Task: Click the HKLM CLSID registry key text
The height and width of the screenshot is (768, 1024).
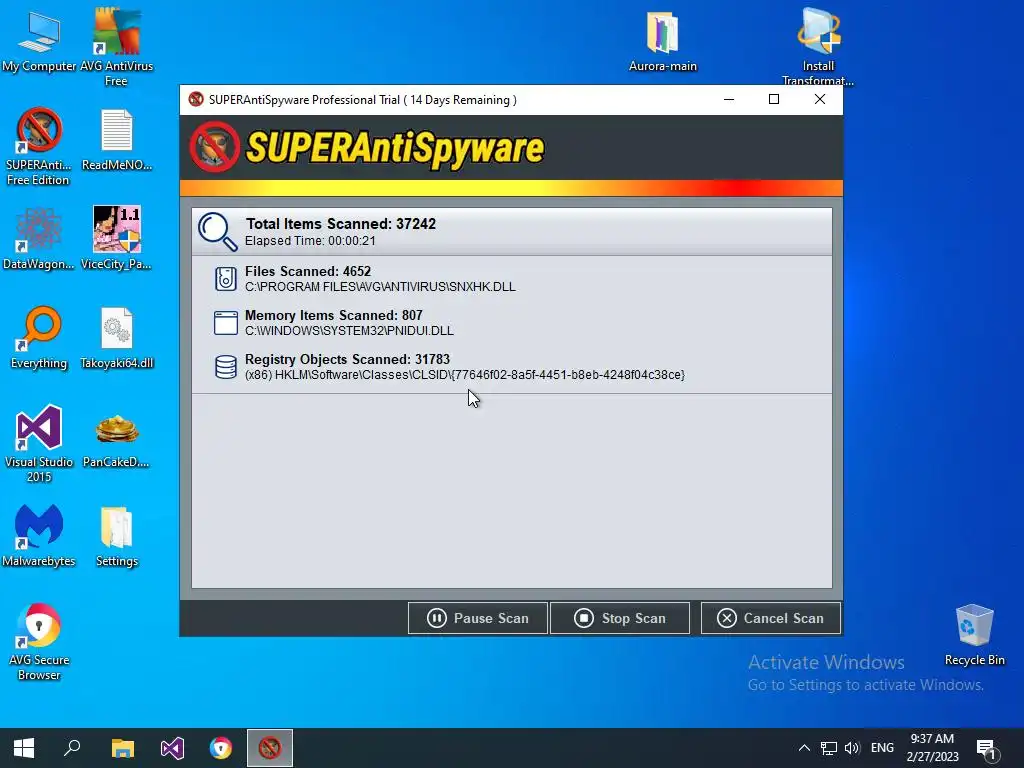Action: point(465,375)
